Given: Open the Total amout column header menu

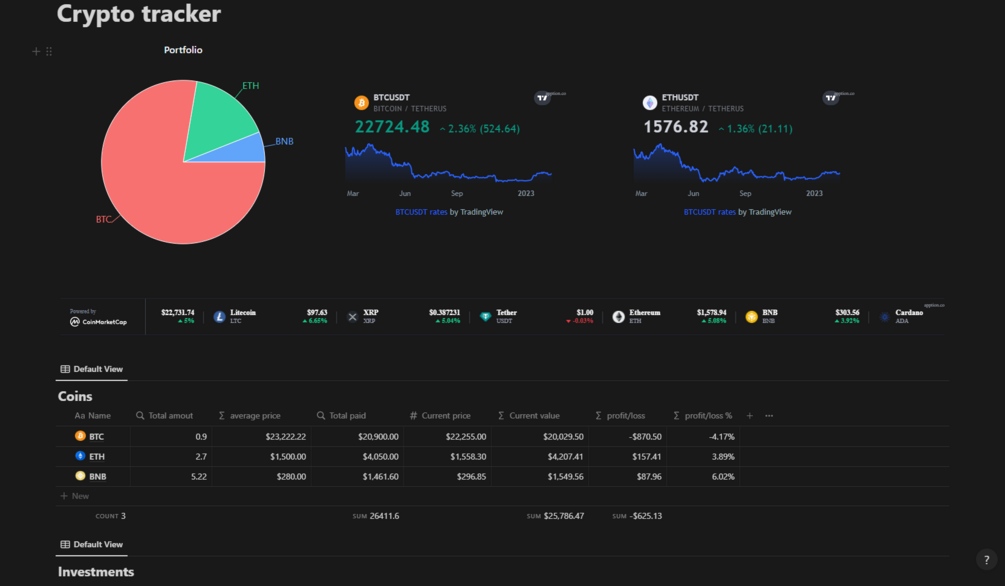Looking at the screenshot, I should 165,415.
